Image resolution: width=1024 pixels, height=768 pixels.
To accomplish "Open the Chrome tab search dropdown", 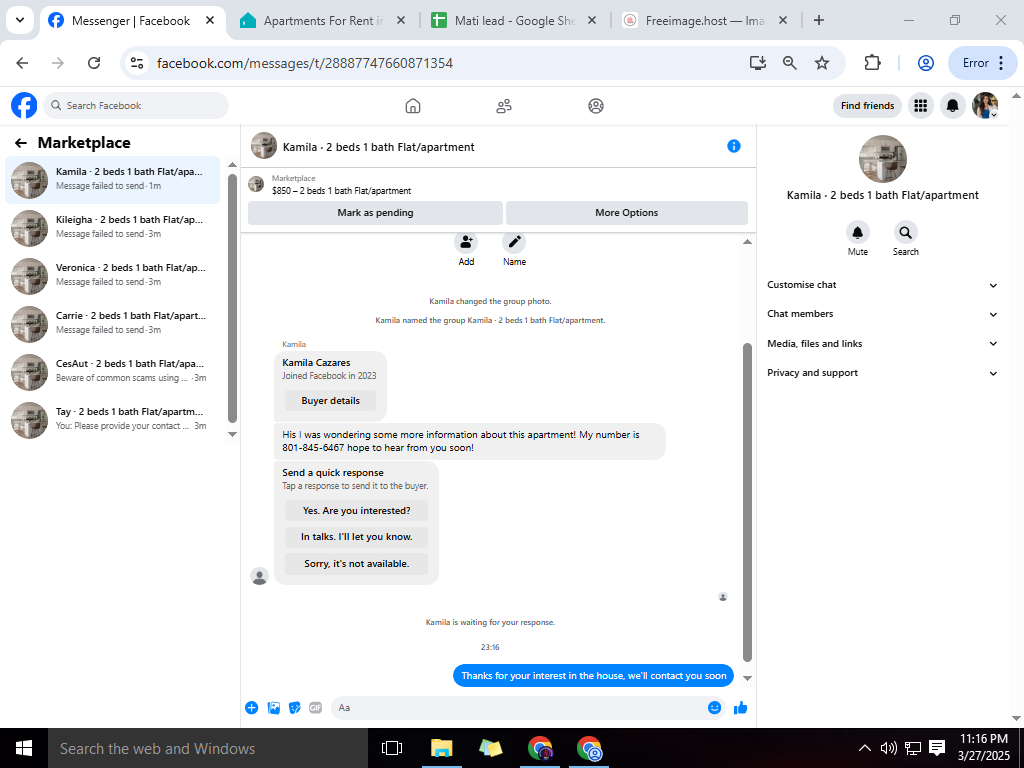I will point(20,20).
